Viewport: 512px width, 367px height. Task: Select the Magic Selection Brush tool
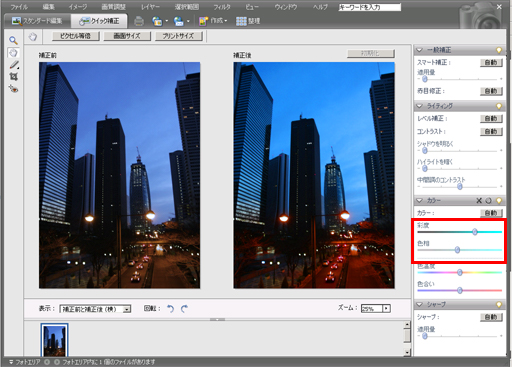coord(14,65)
